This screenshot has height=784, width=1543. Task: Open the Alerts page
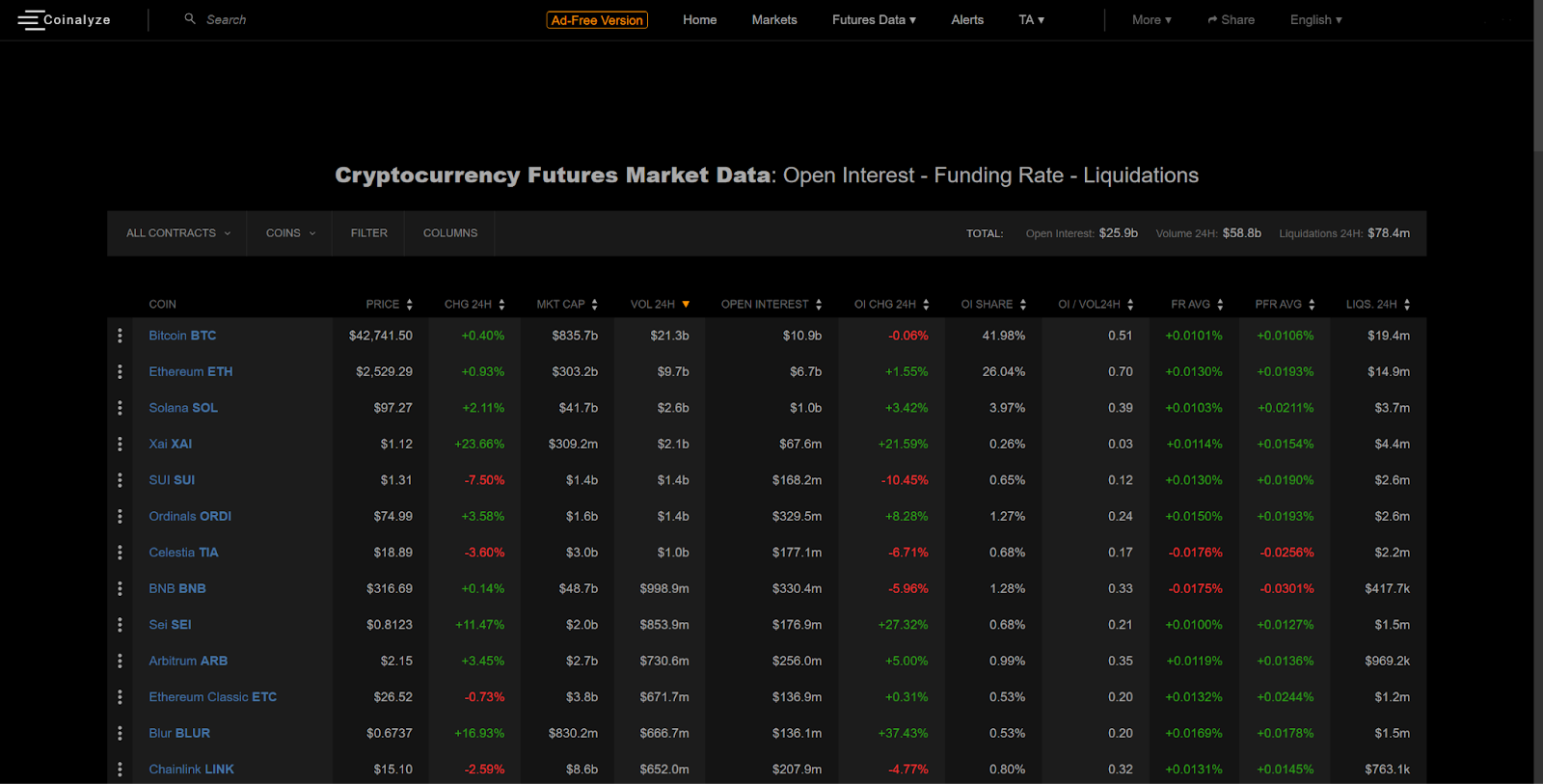coord(967,19)
